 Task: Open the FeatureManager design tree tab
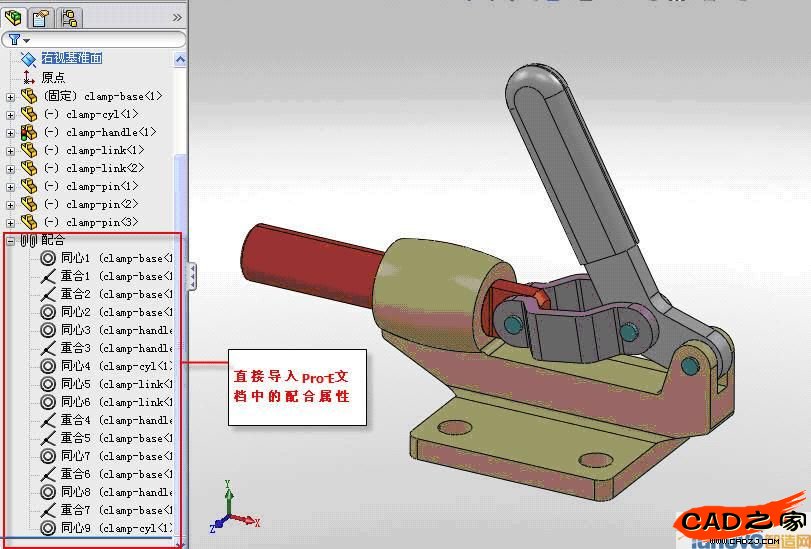tap(14, 17)
